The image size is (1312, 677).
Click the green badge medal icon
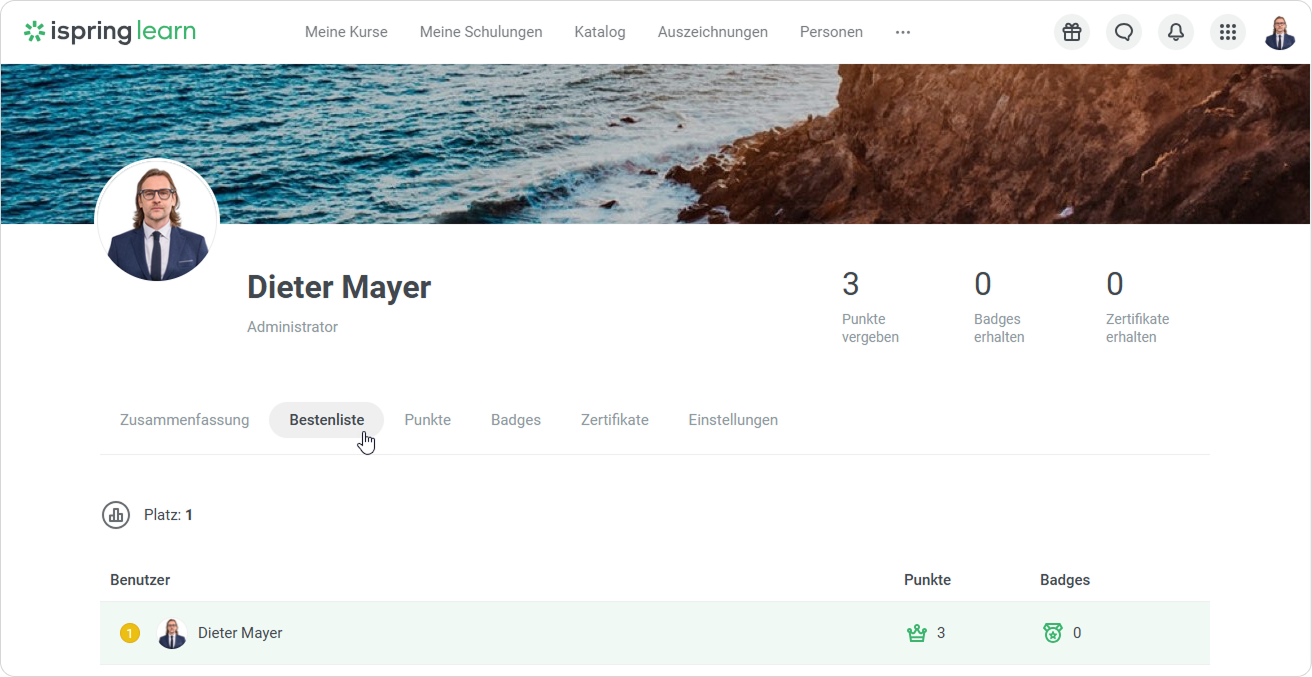click(1052, 633)
